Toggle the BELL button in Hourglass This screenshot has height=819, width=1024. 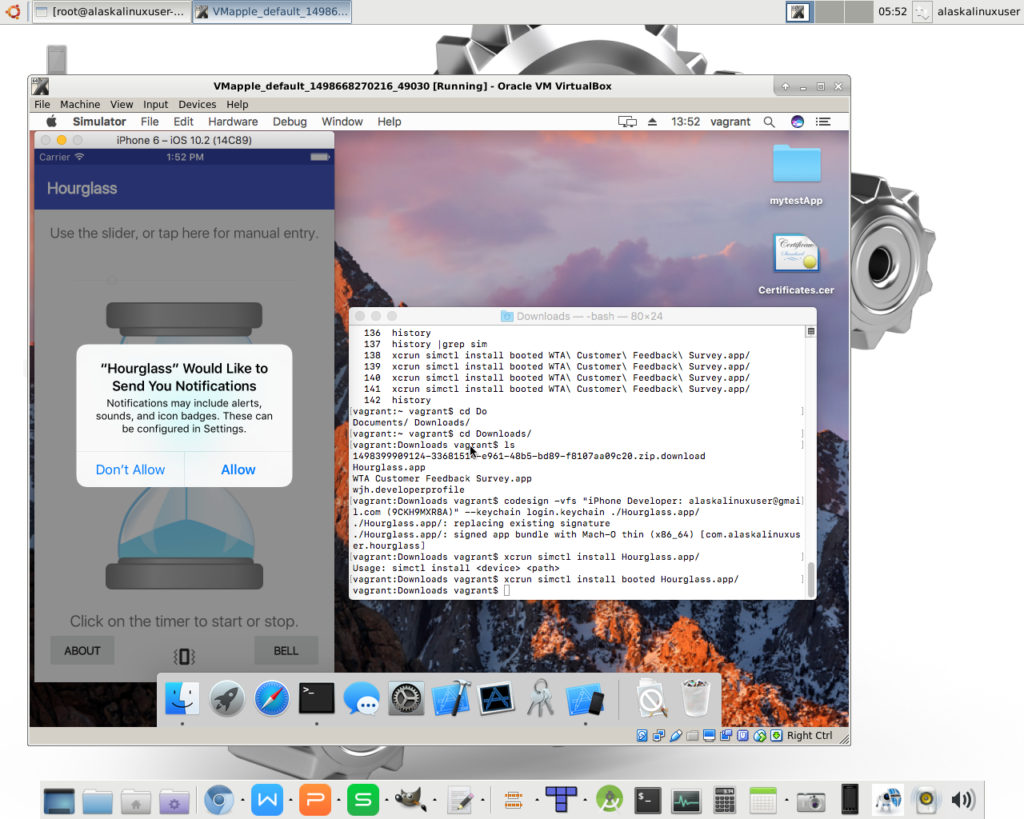click(x=286, y=651)
